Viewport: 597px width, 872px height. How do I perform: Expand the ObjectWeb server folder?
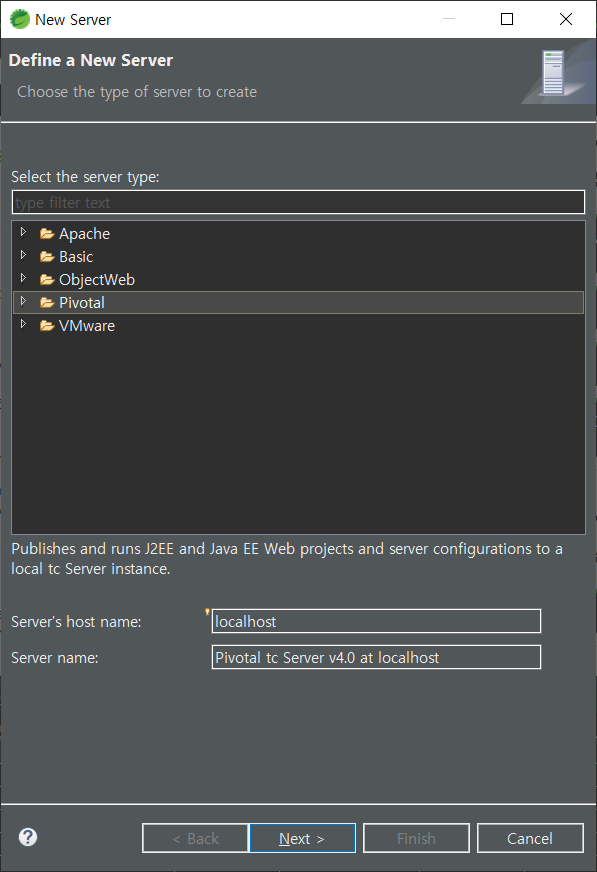pos(23,278)
